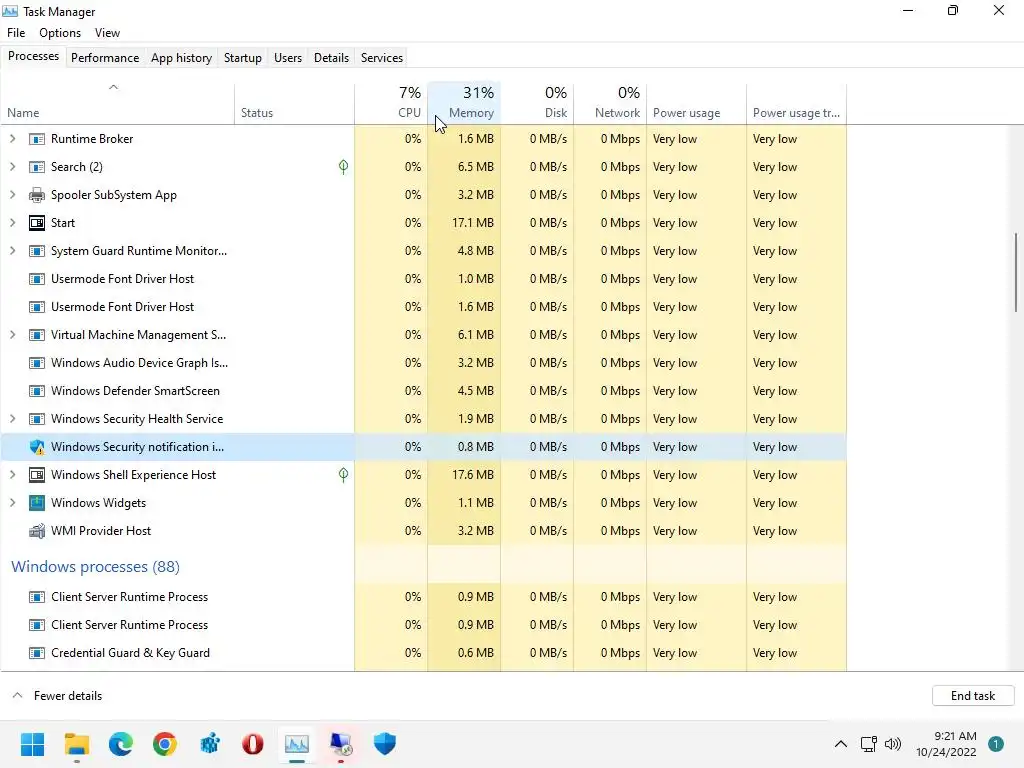1024x768 pixels.
Task: Switch to the Details tab
Action: [x=331, y=58]
